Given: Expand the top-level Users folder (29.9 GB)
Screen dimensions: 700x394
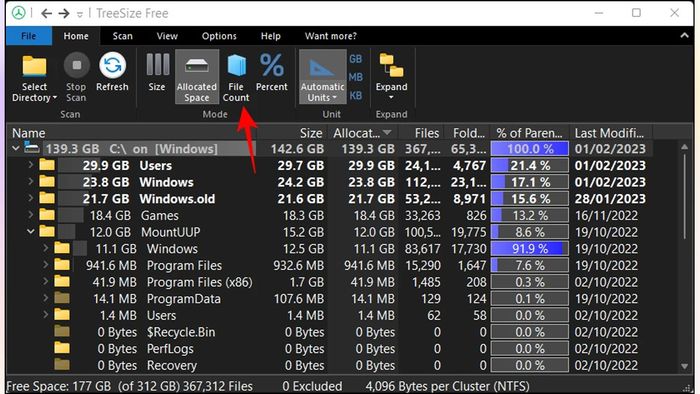Looking at the screenshot, I should click(30, 165).
